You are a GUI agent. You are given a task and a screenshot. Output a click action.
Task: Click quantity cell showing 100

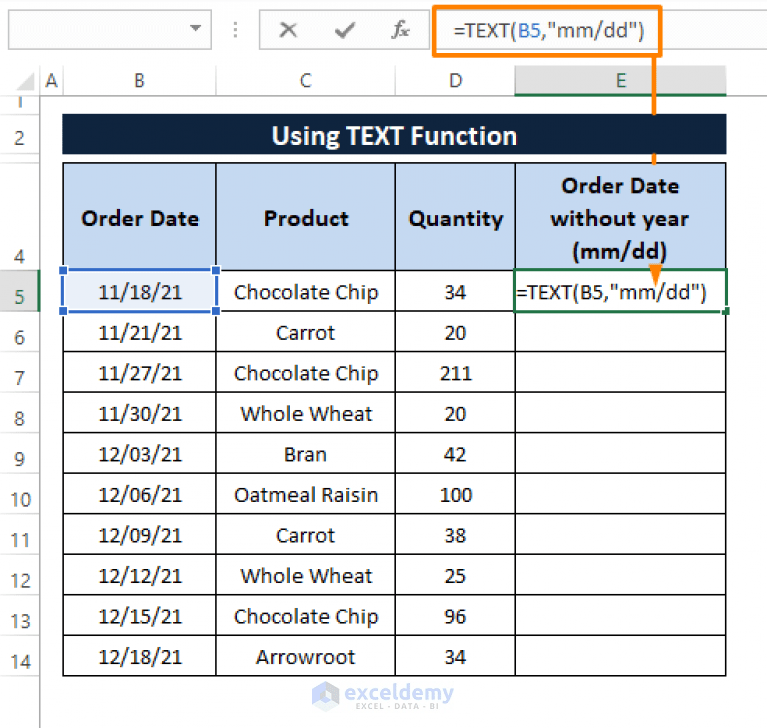coord(455,494)
